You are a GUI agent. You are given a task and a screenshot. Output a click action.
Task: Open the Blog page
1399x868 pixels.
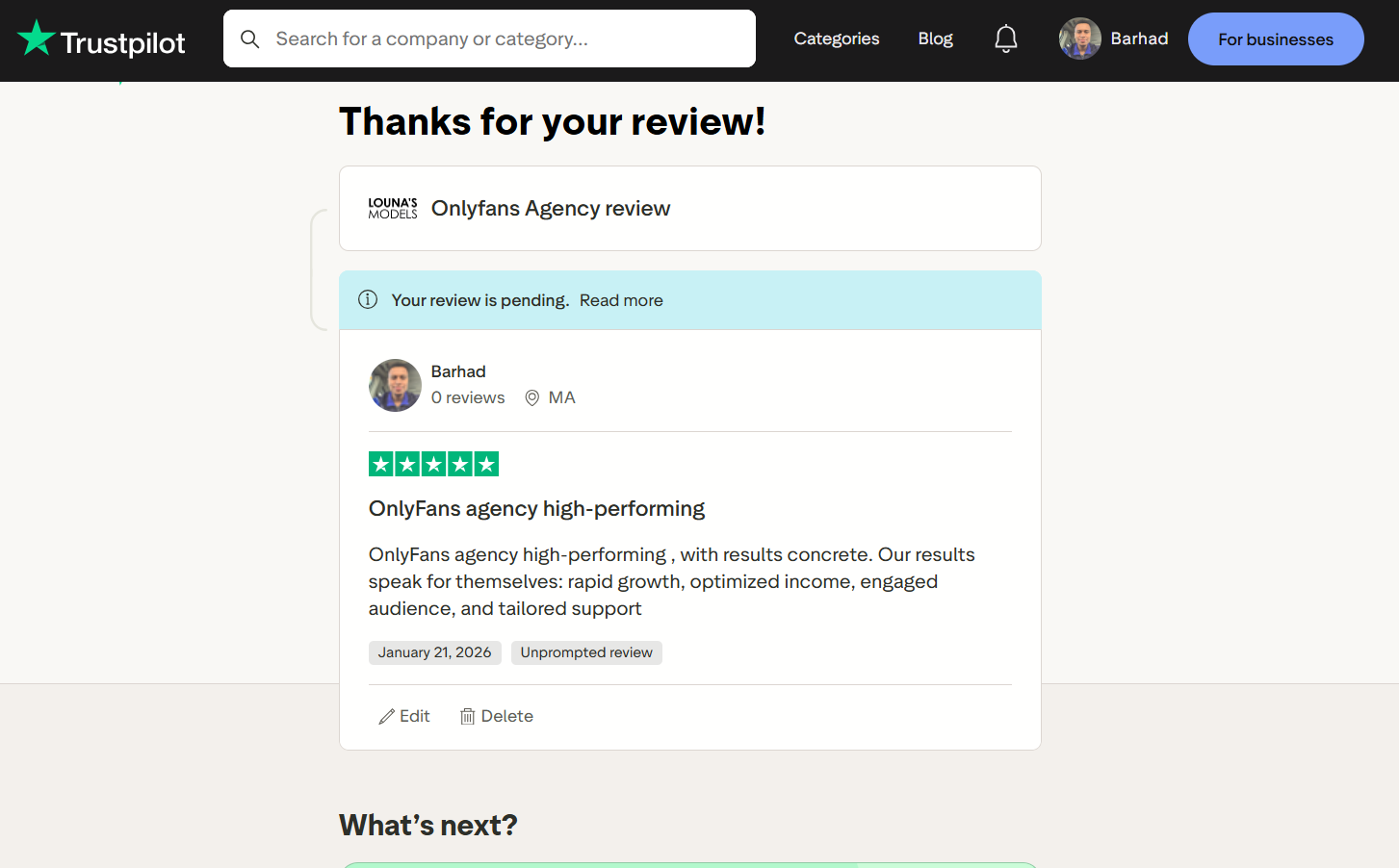935,38
